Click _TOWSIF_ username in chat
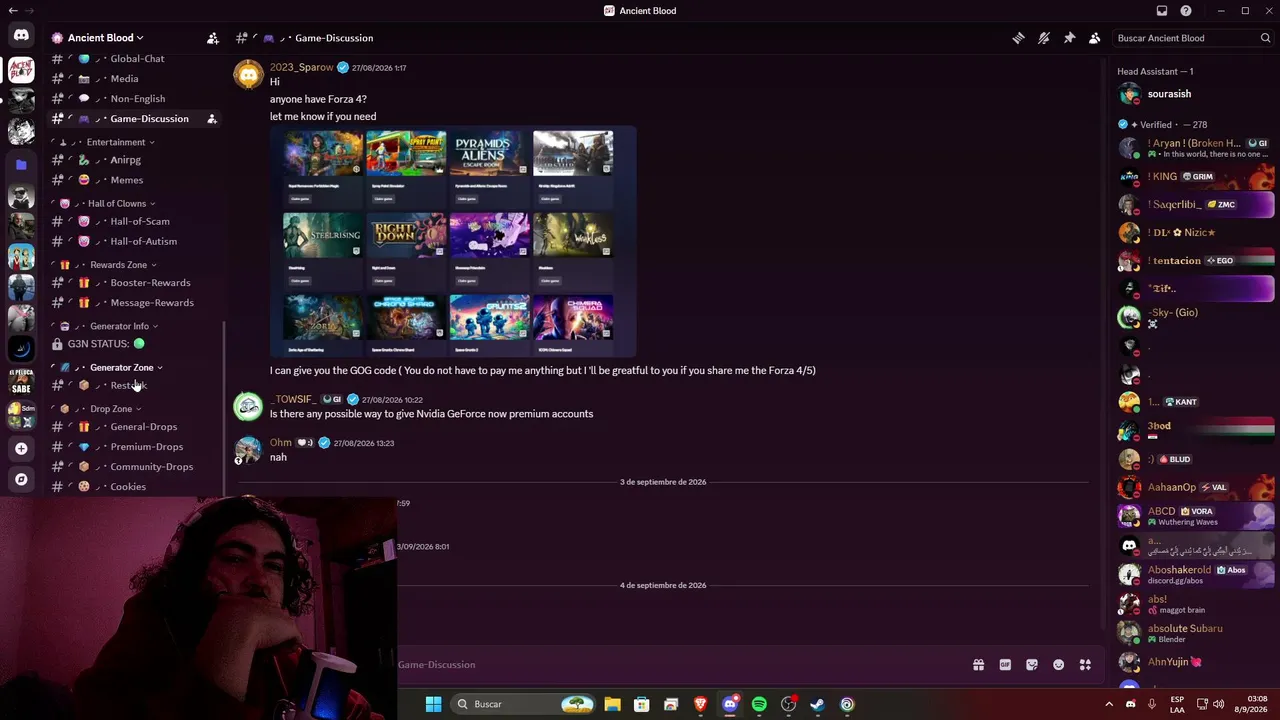Image resolution: width=1280 pixels, height=720 pixels. pyautogui.click(x=291, y=400)
